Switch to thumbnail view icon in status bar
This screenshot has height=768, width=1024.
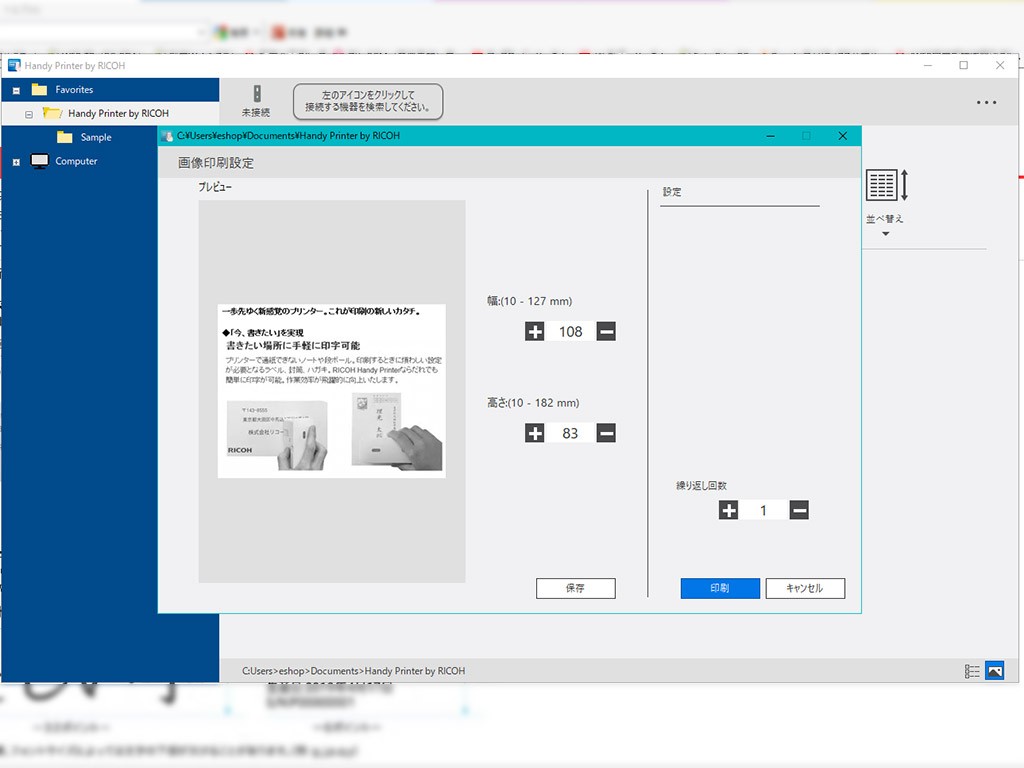994,671
